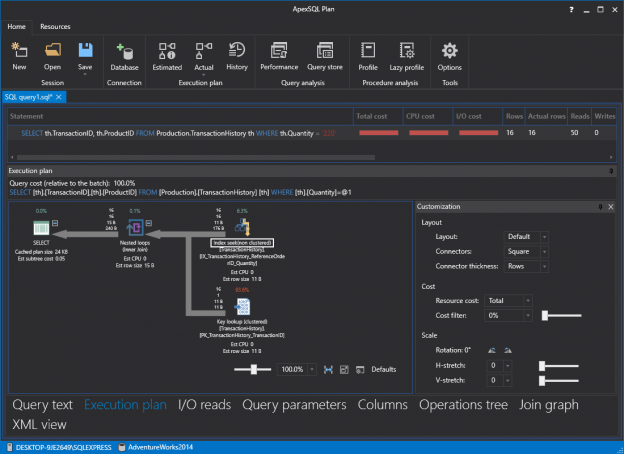The image size is (624, 454).
Task: Select the Index seek operator icon
Action: pyautogui.click(x=242, y=227)
